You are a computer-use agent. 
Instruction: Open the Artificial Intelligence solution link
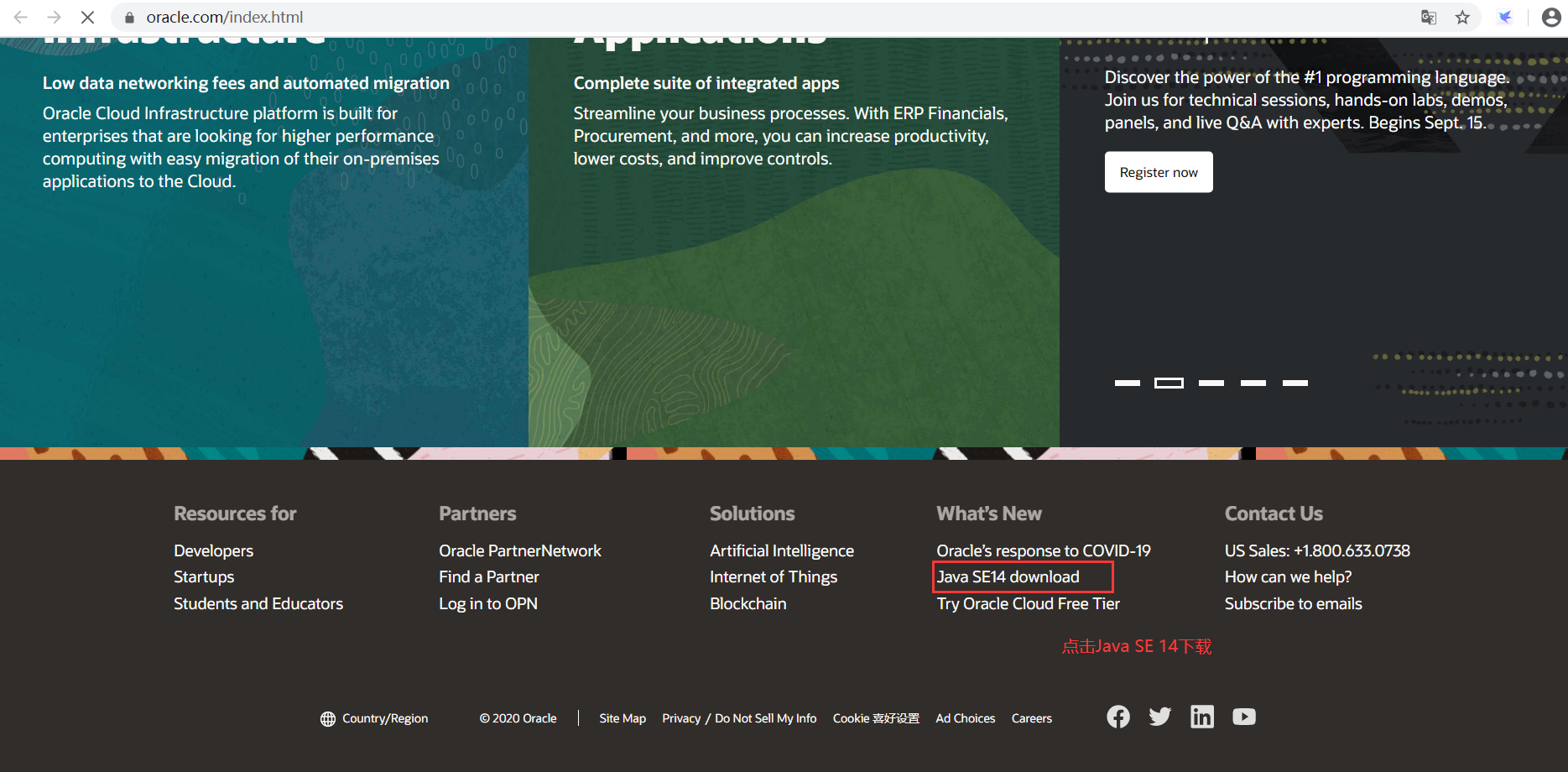782,550
